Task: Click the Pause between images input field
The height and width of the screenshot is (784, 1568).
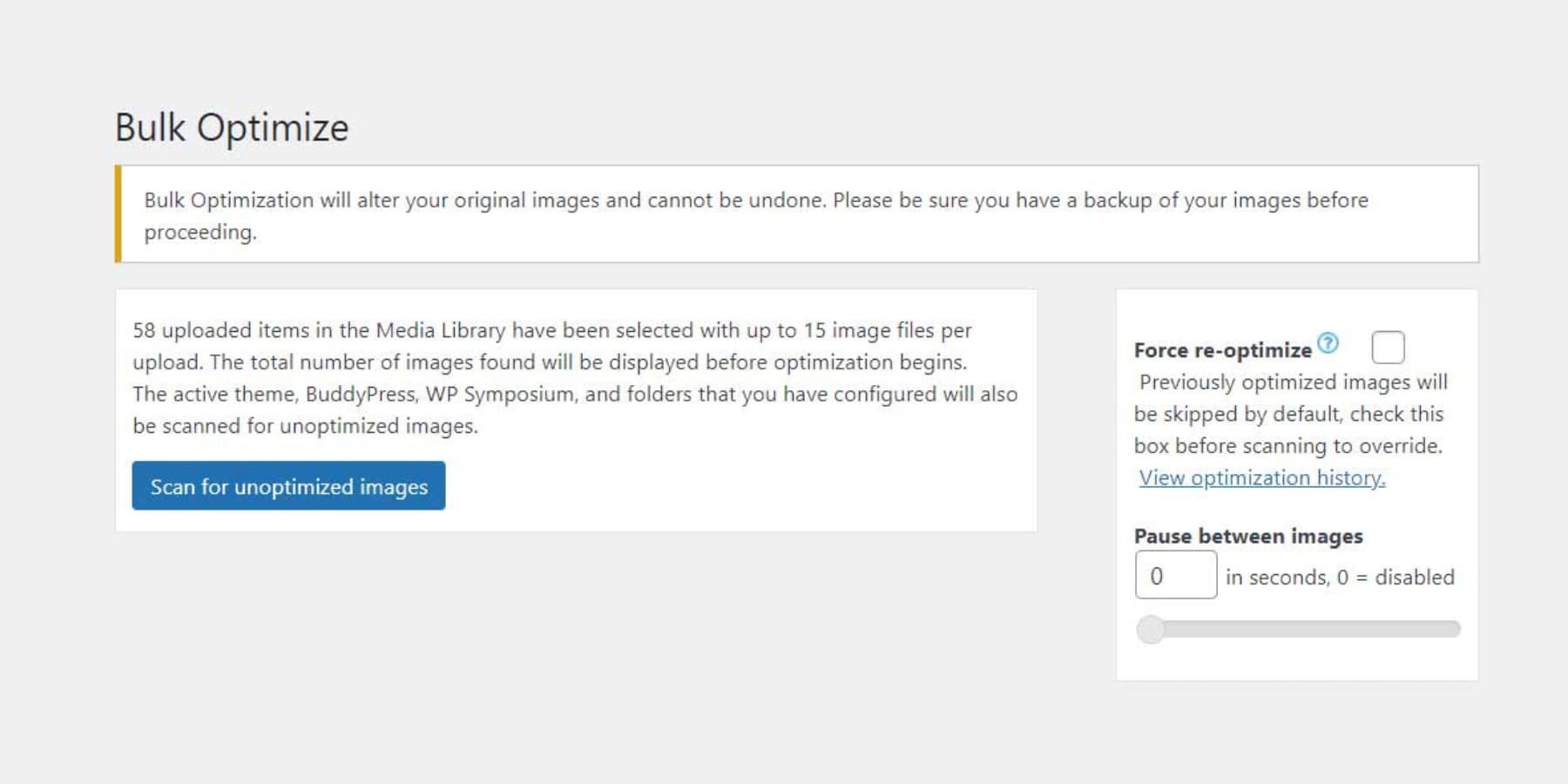Action: pyautogui.click(x=1175, y=575)
